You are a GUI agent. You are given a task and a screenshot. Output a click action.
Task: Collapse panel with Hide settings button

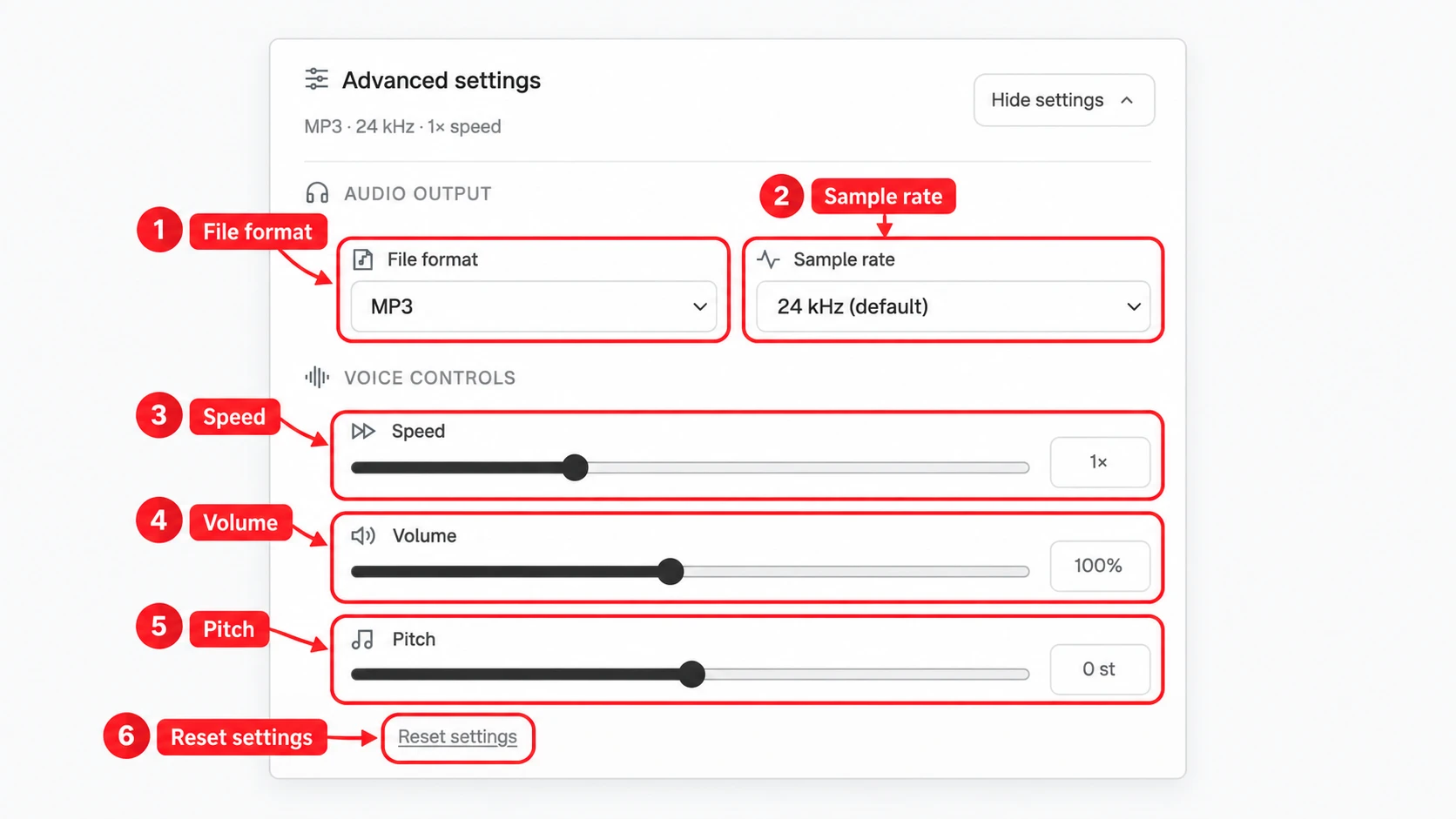point(1064,100)
